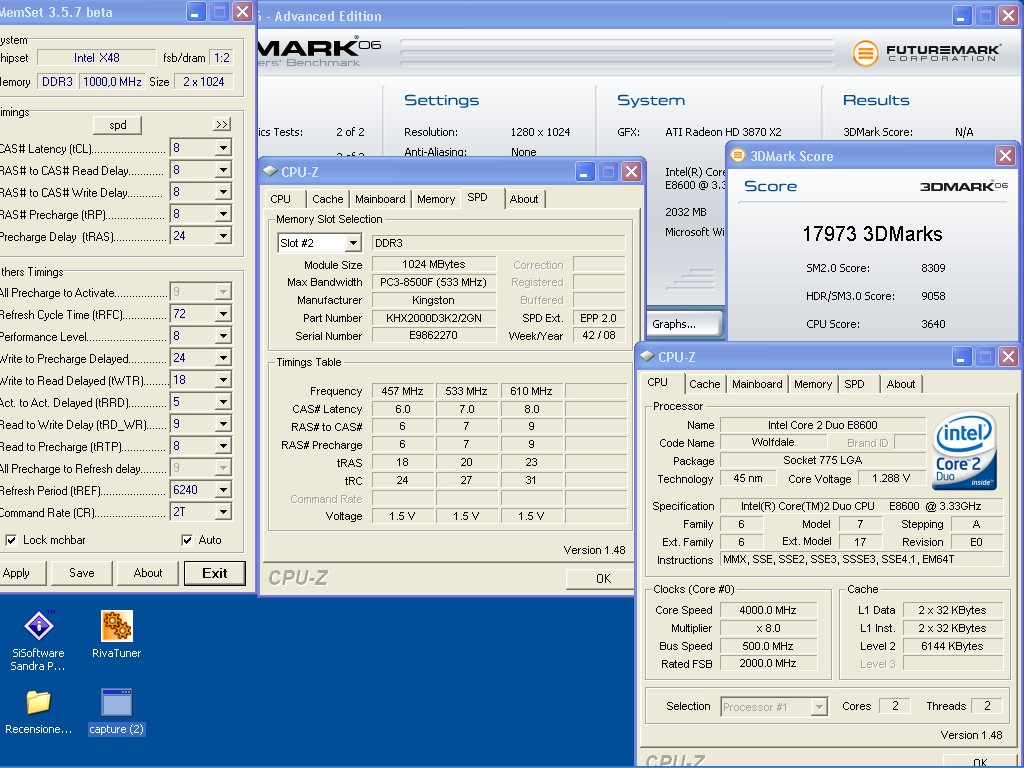Click the Core Speed value 4000.0 MHz
The height and width of the screenshot is (768, 1024).
(x=768, y=610)
